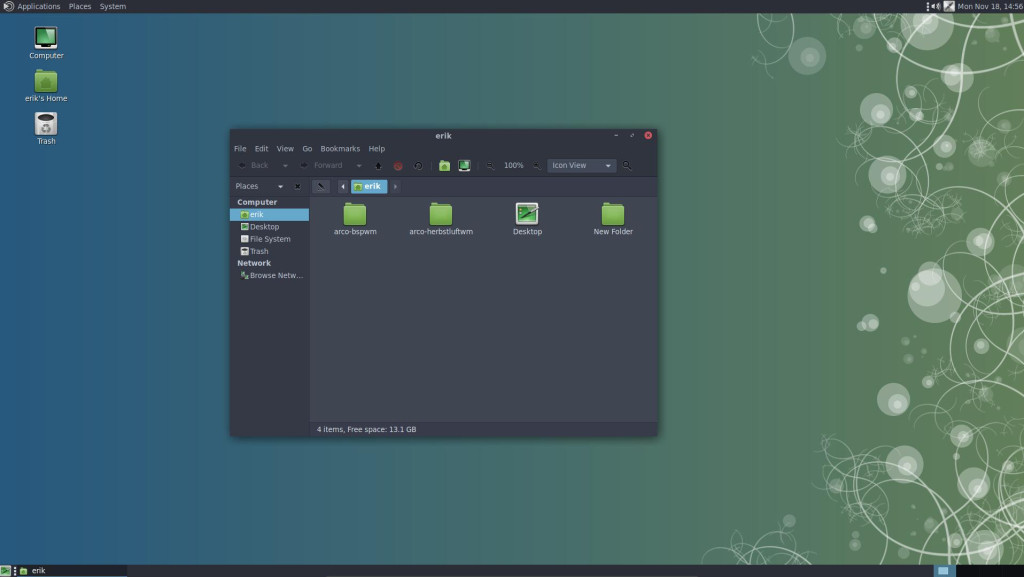The width and height of the screenshot is (1024, 577).
Task: Open the Places menu in the top panel
Action: (x=80, y=7)
